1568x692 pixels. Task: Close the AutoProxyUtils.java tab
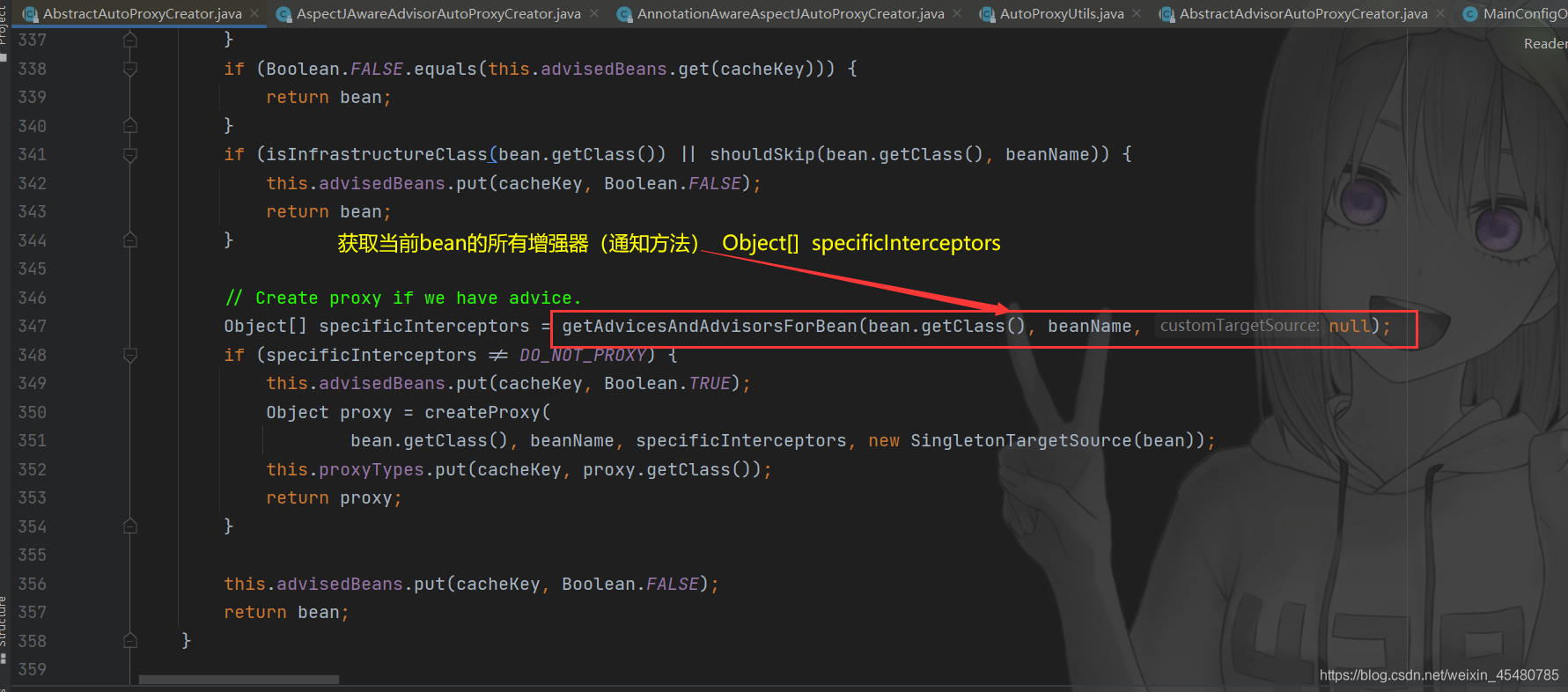1137,14
